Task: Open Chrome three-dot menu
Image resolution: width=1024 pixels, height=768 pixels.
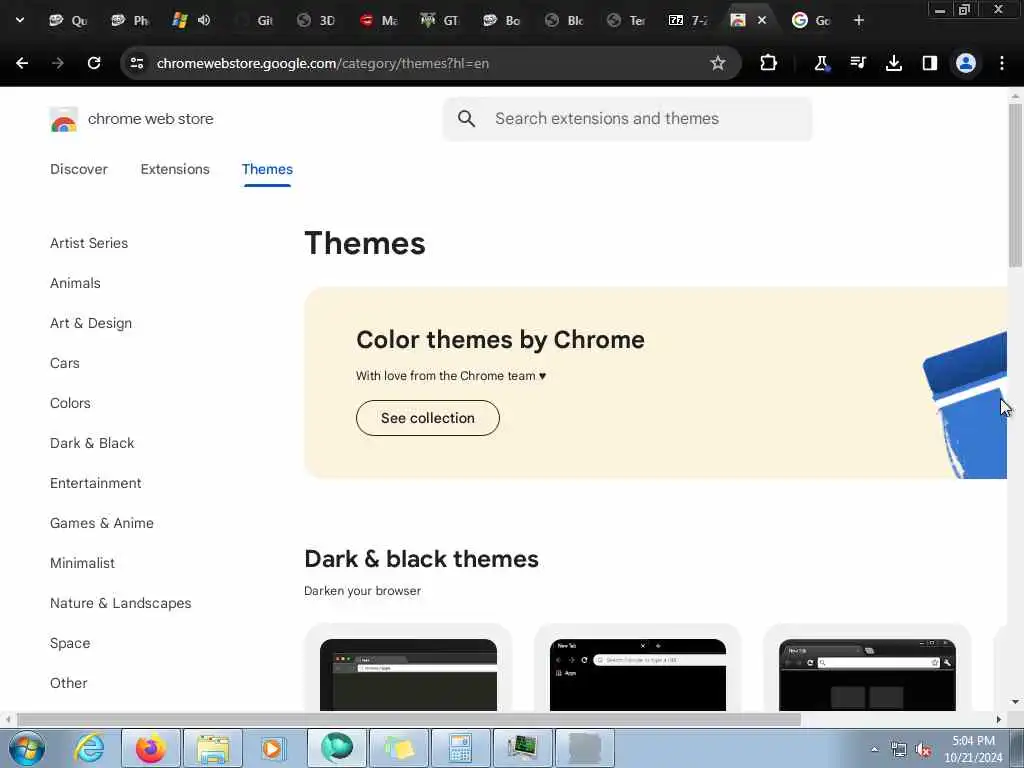Action: pyautogui.click(x=1002, y=63)
